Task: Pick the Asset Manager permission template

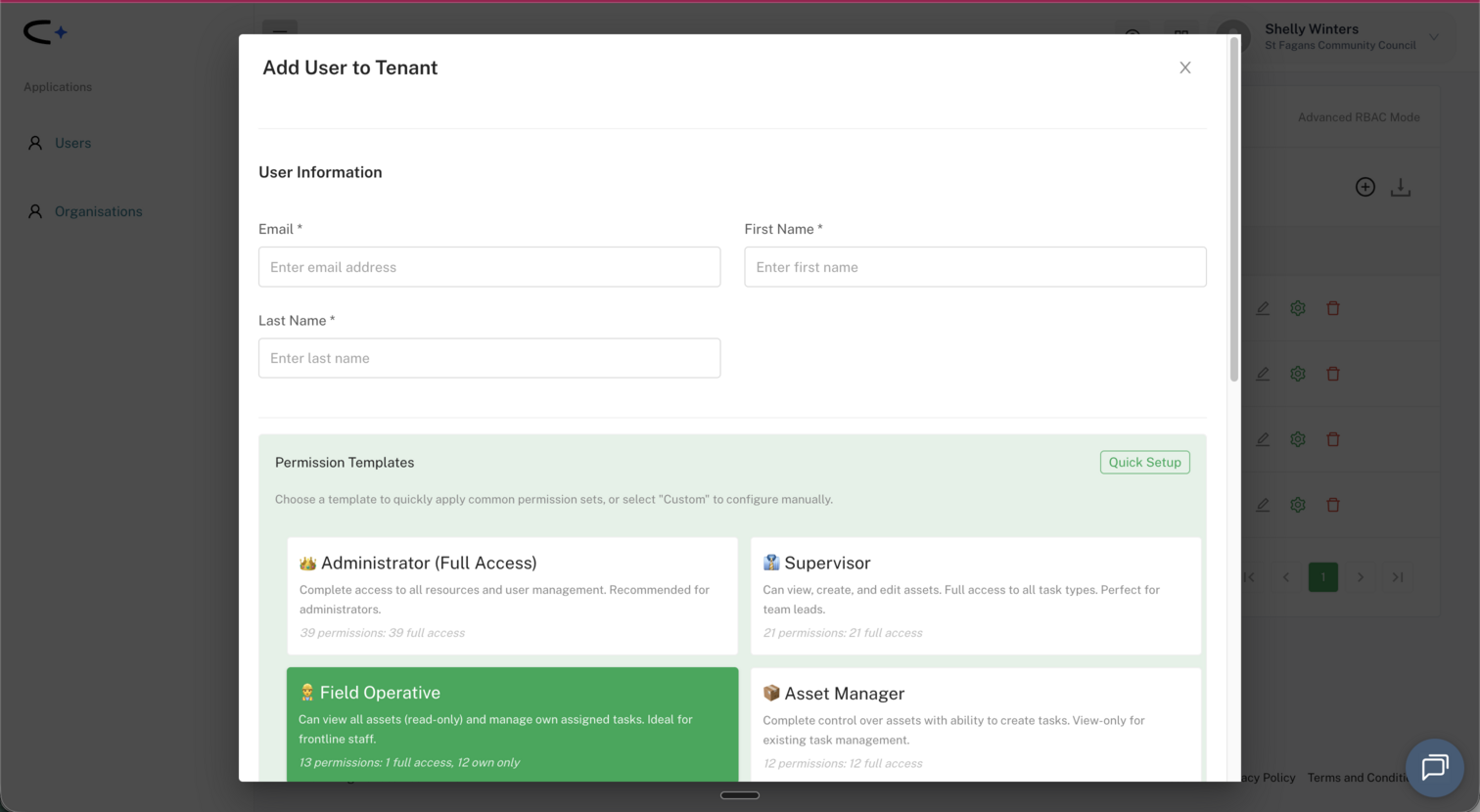Action: [x=976, y=725]
